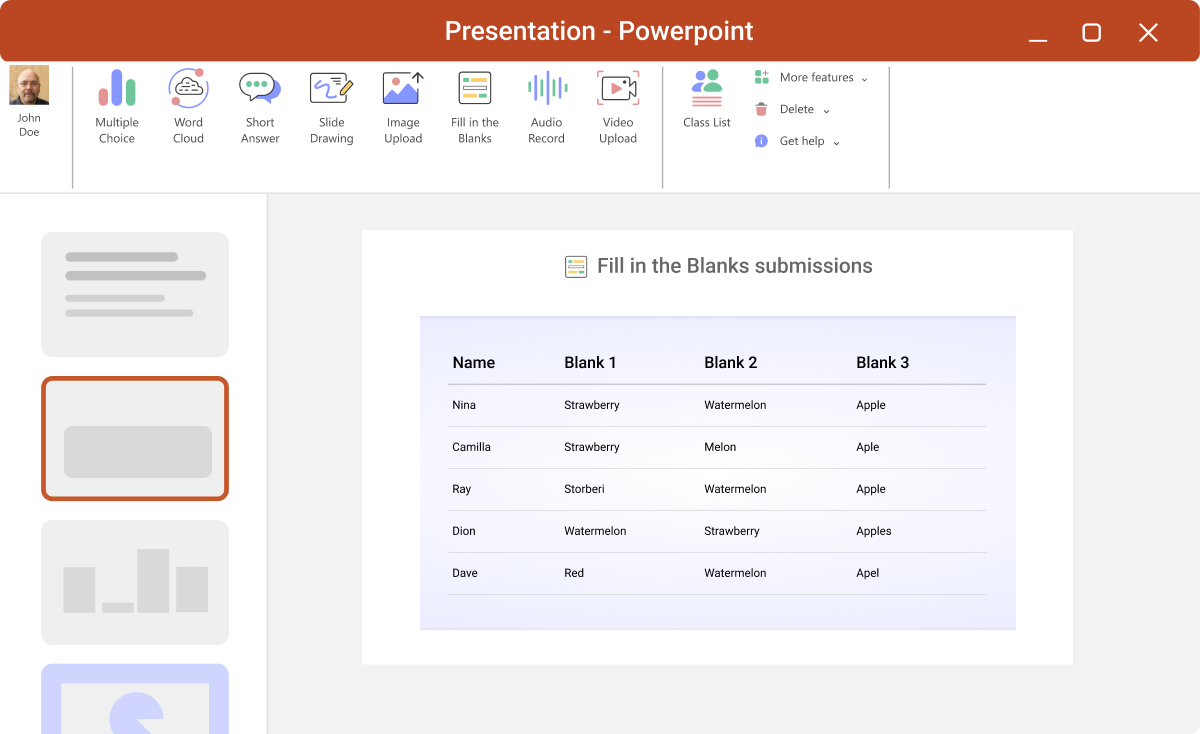Click the John Doe profile picture
The width and height of the screenshot is (1200, 734).
click(x=29, y=86)
